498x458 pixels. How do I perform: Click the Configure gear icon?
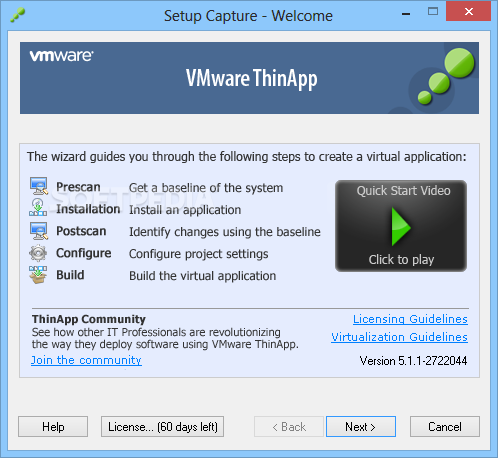coord(38,253)
